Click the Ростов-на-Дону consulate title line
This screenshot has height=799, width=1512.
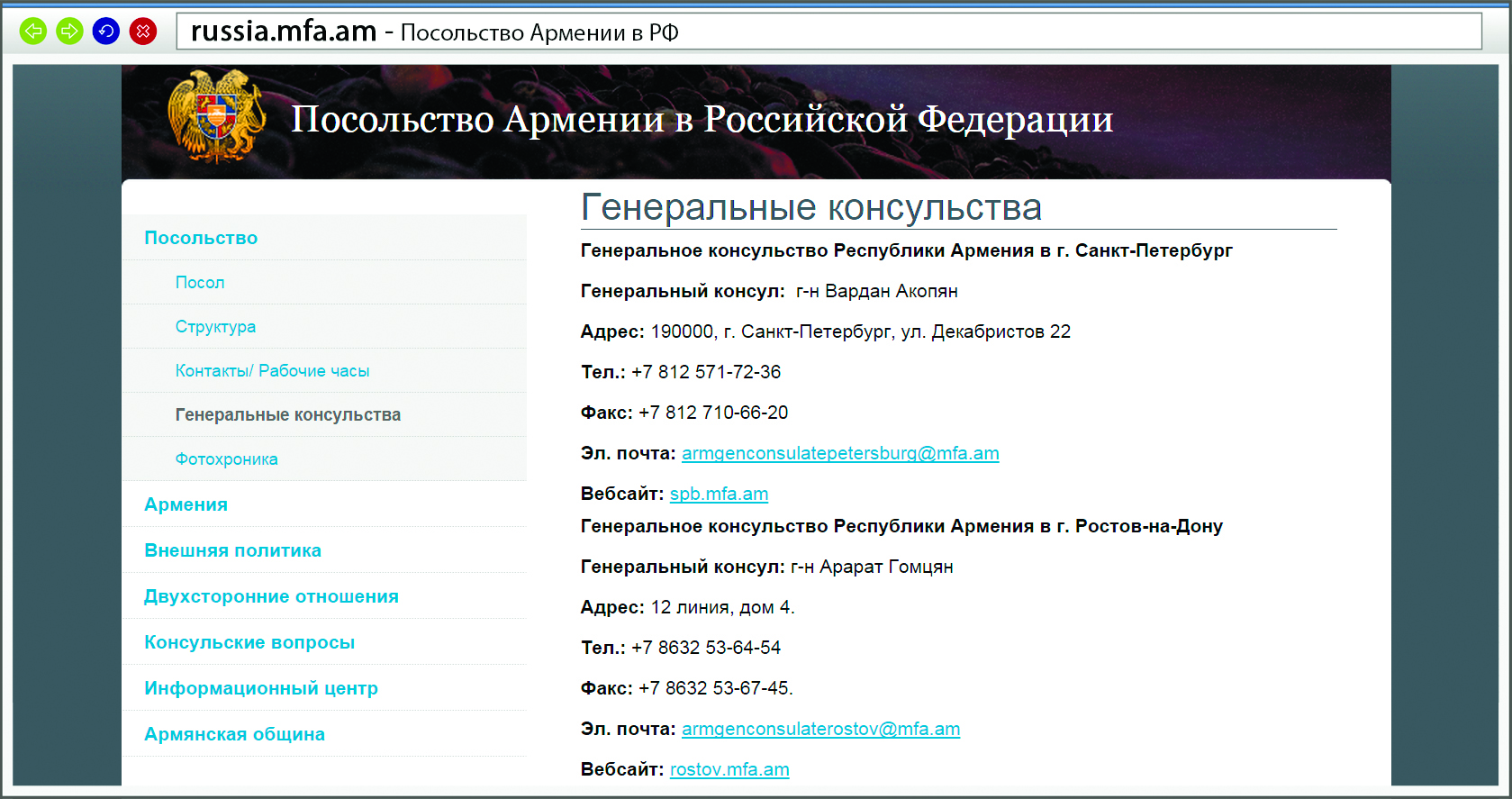[x=901, y=526]
